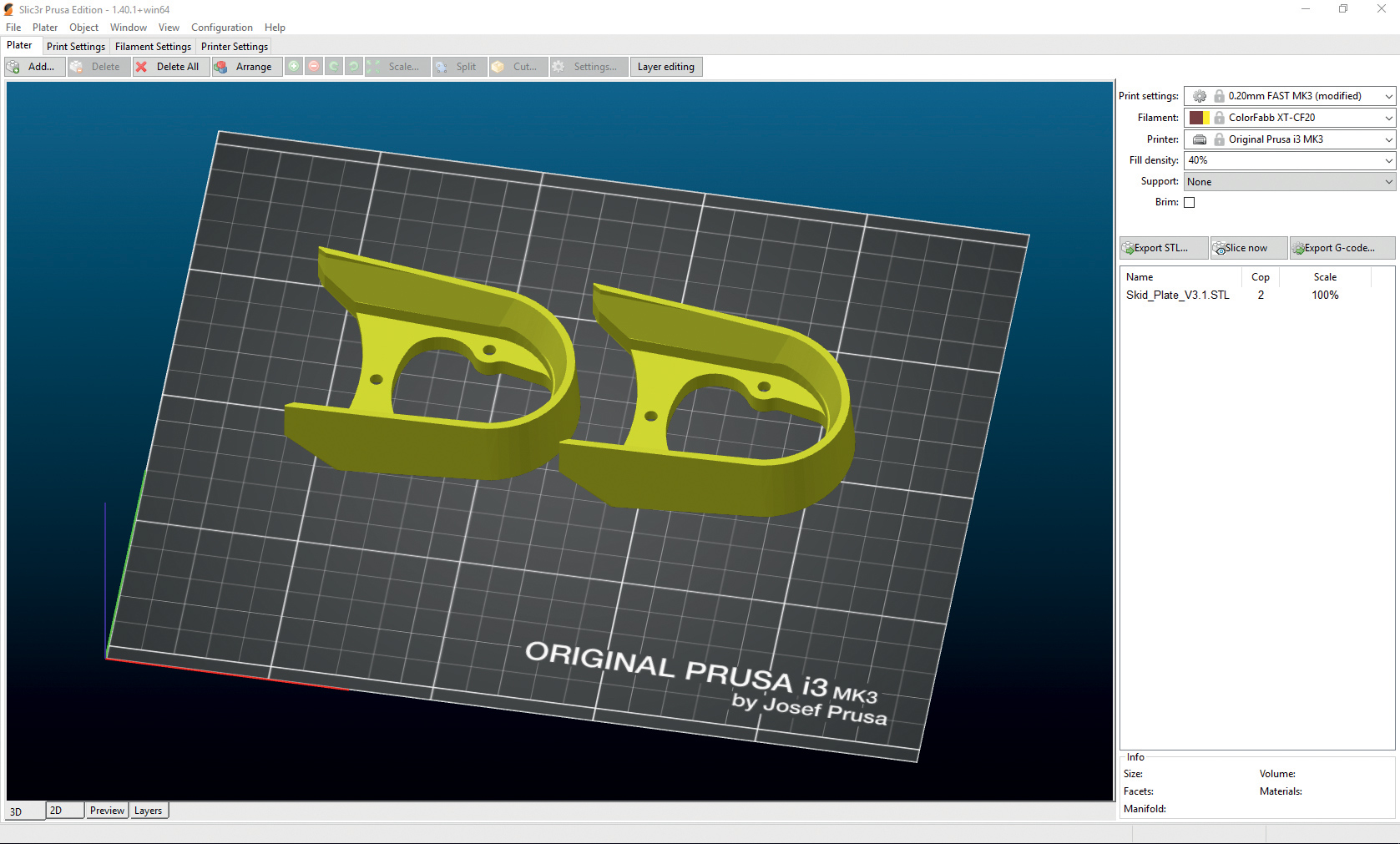Click the Layer editing button

coord(666,67)
